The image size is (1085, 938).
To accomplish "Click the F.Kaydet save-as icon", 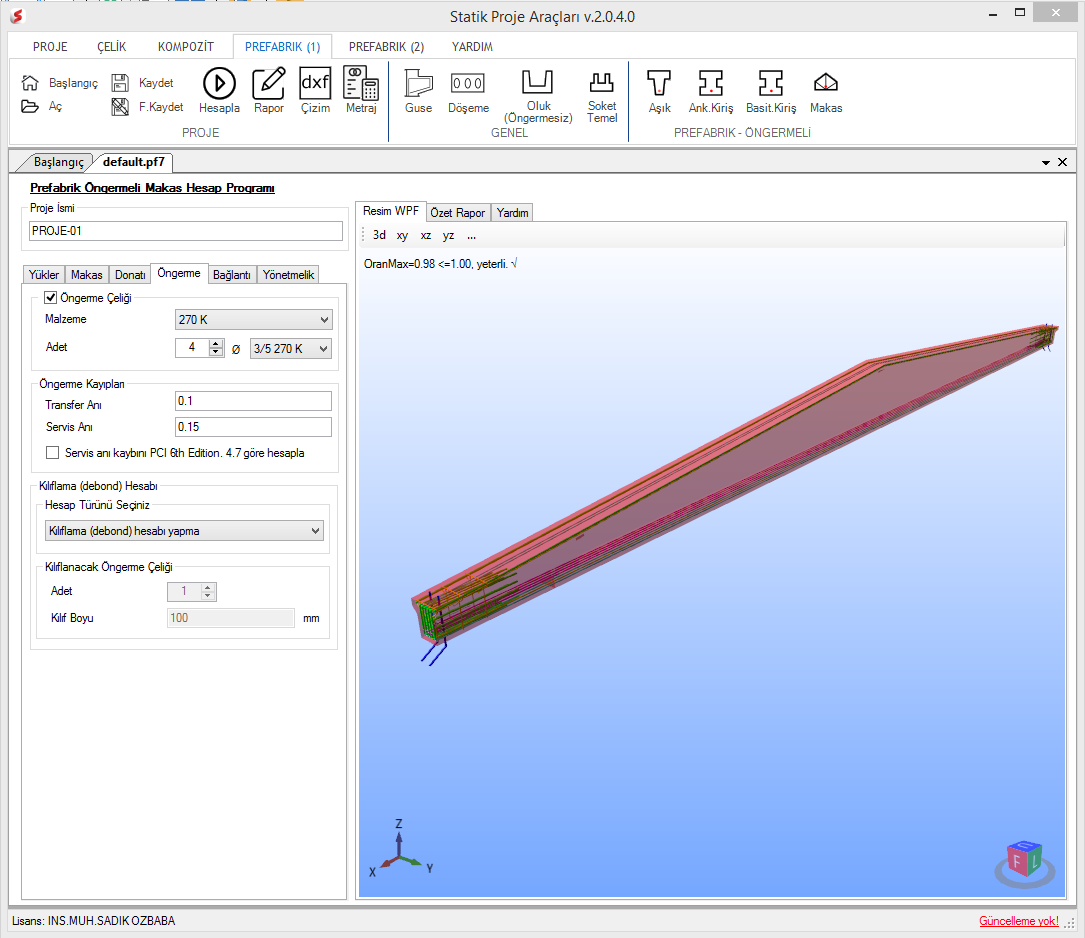I will coord(120,107).
